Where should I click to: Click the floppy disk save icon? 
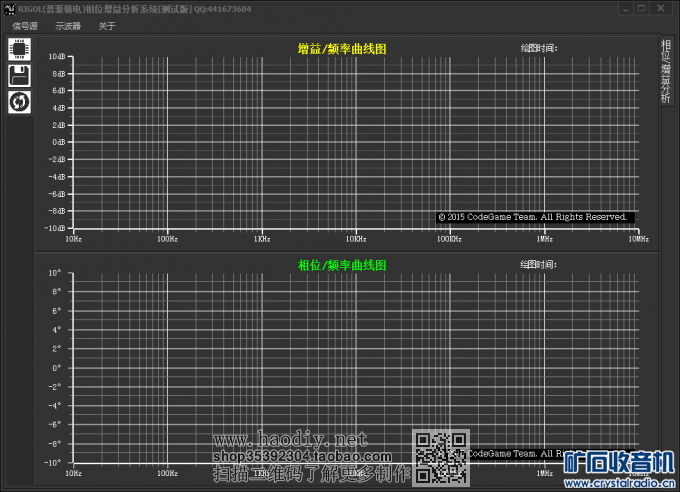[x=19, y=76]
